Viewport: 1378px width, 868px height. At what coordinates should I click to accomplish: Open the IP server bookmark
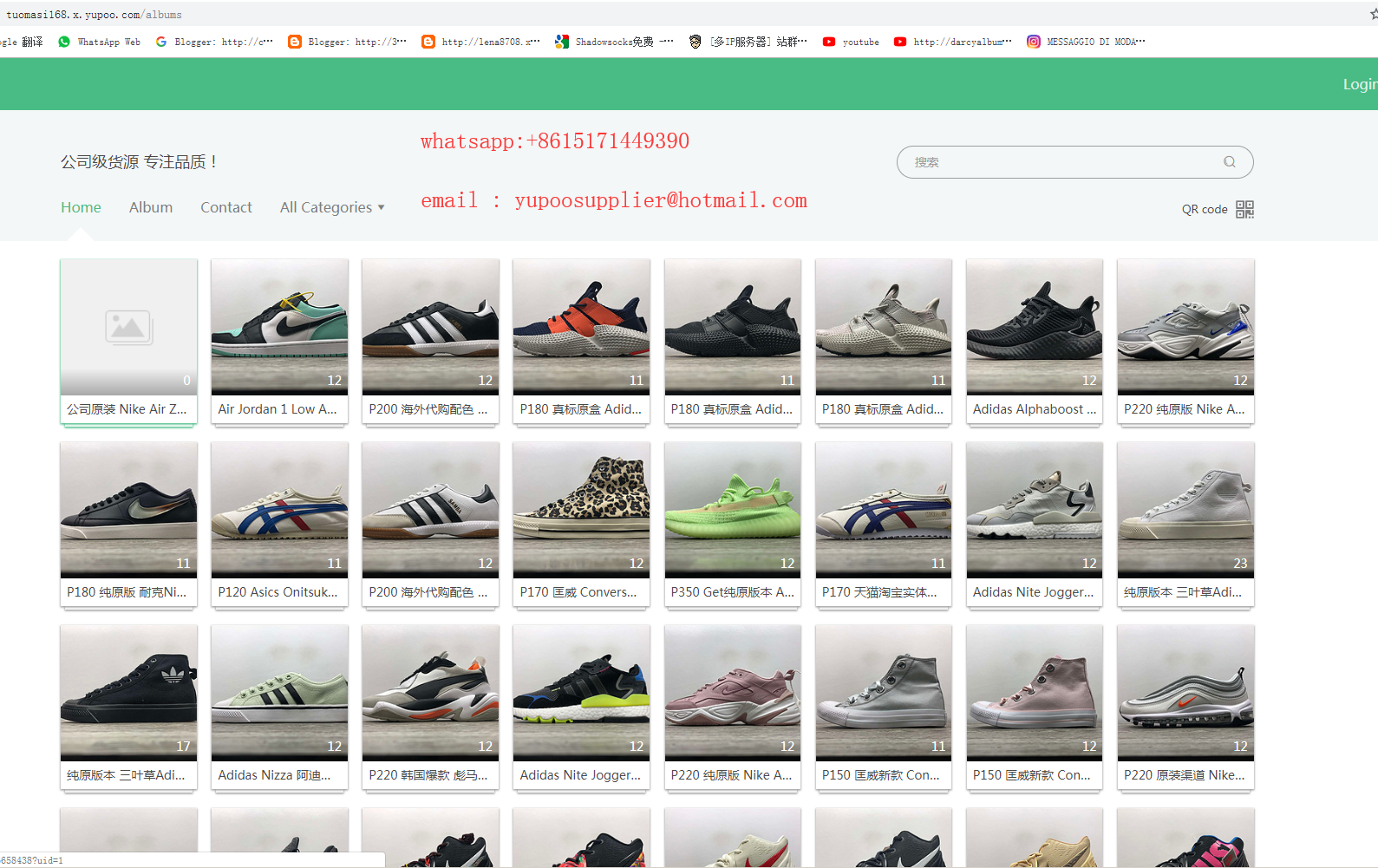[x=748, y=42]
